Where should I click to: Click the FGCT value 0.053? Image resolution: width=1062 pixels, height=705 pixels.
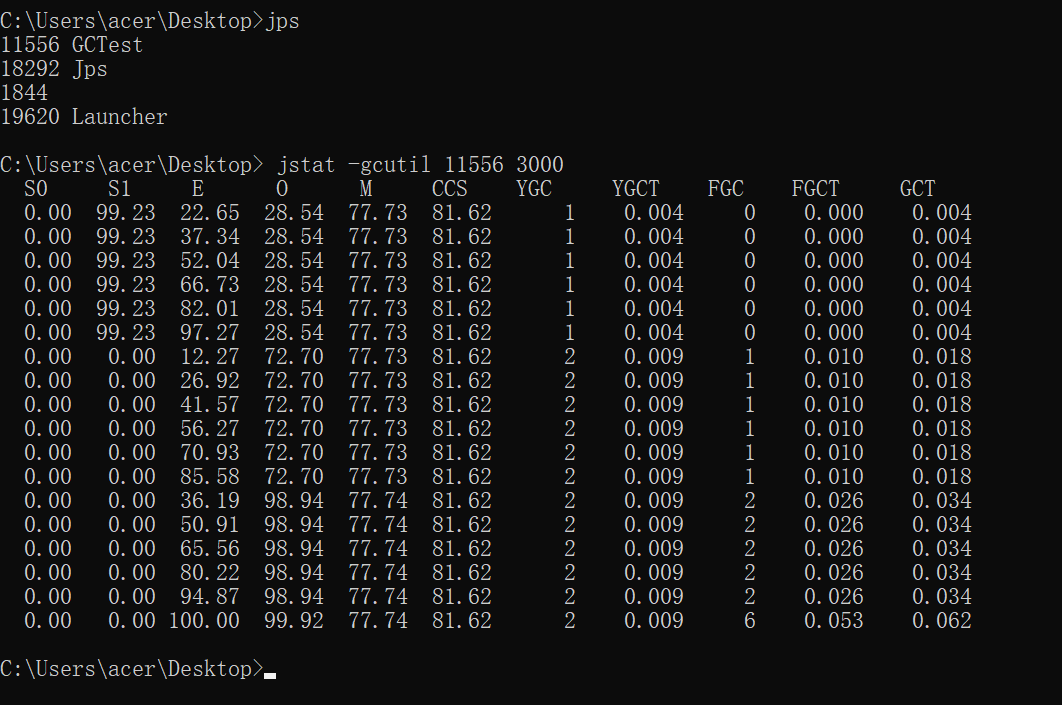click(834, 621)
